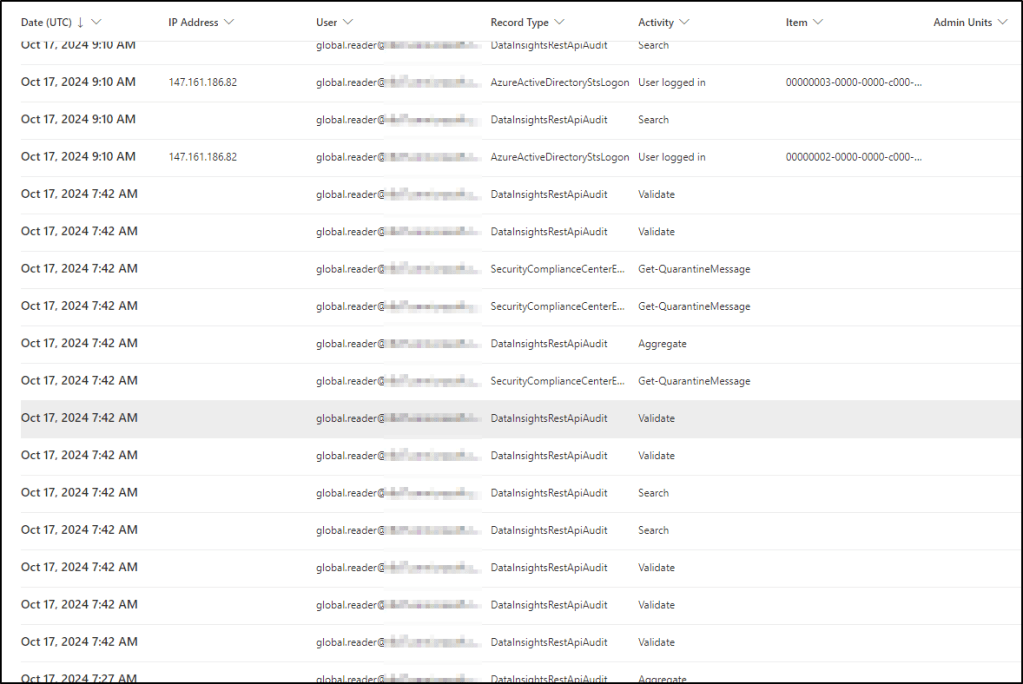This screenshot has height=684, width=1023.
Task: Select the partially visible 7:27 AM row
Action: [79, 677]
